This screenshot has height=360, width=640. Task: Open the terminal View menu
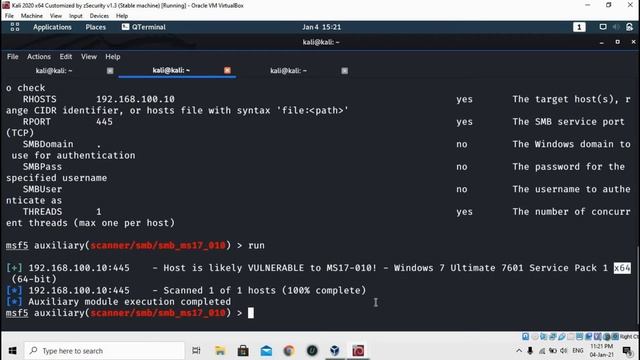89,57
